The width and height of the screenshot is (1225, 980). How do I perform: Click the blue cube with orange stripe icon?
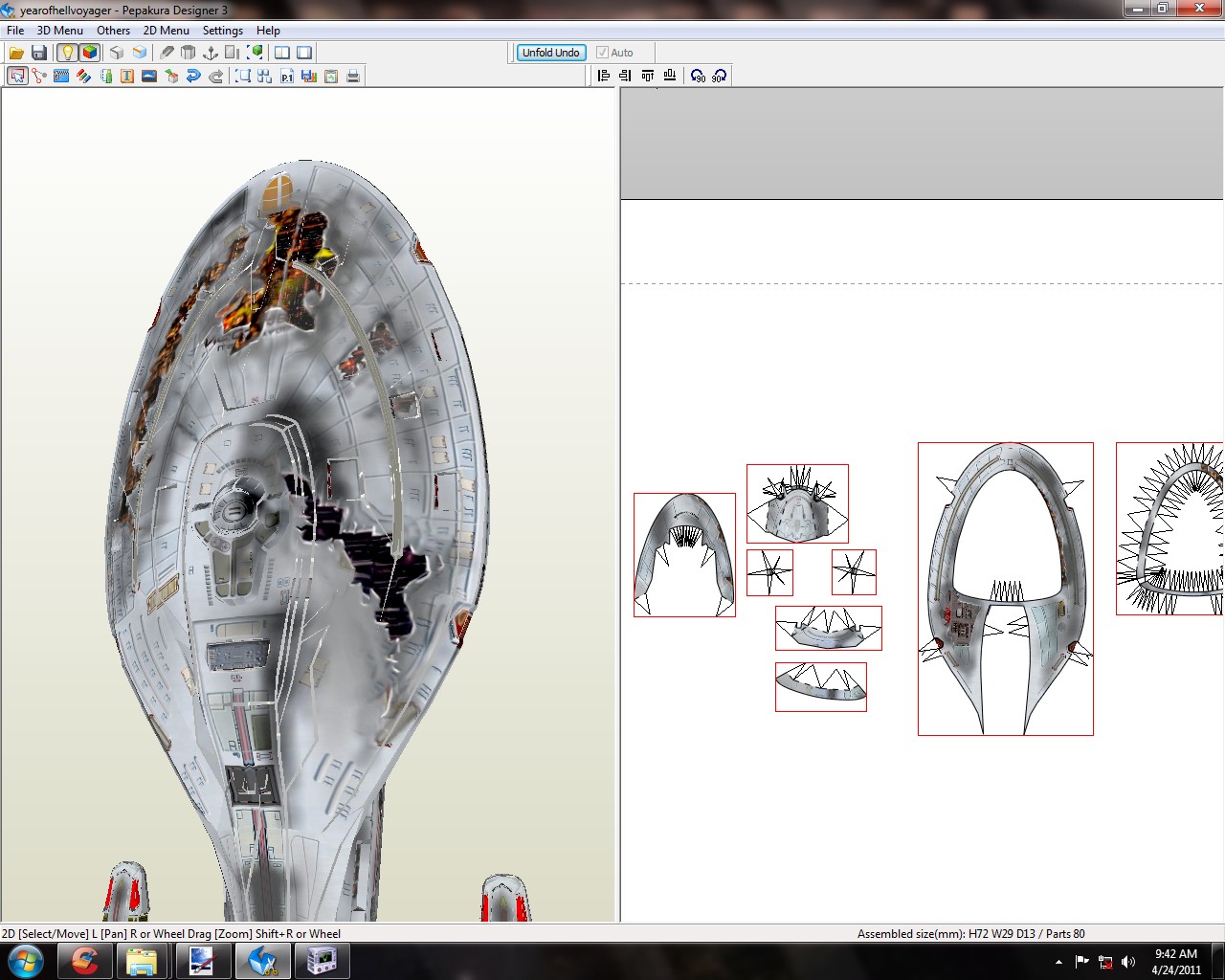point(140,53)
